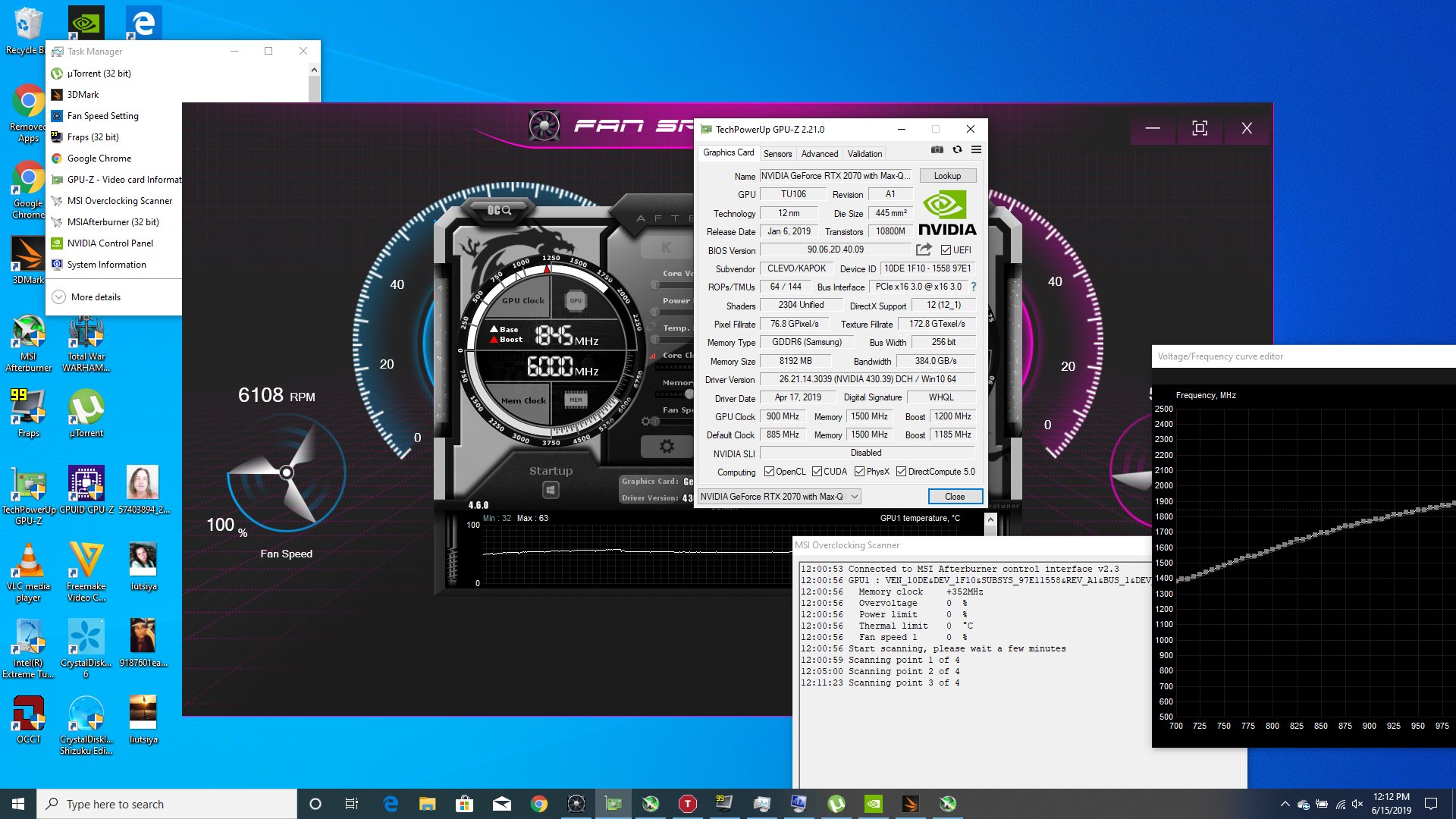
Task: Switch to the Sensors tab
Action: tap(777, 154)
